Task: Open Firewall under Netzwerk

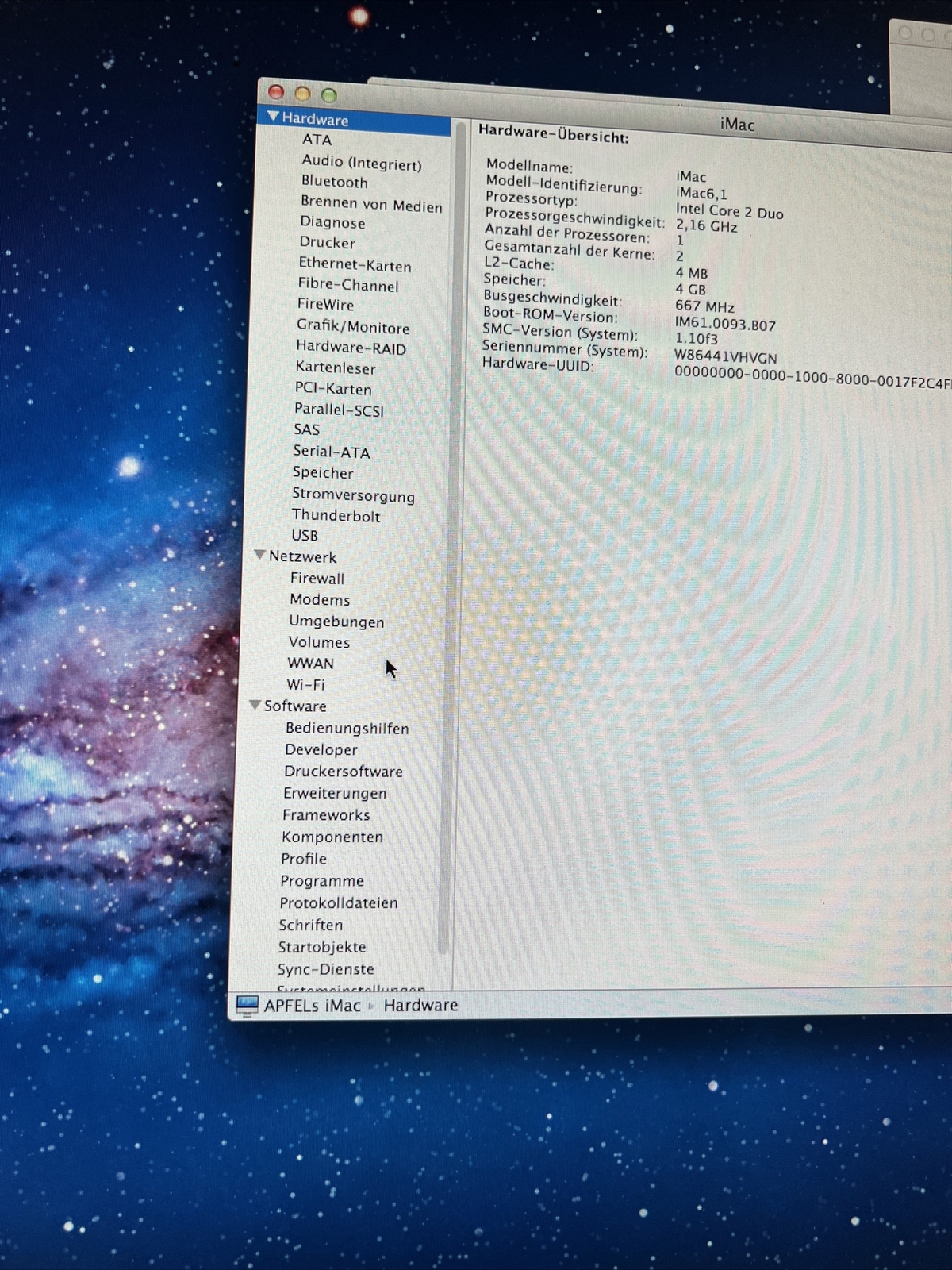Action: click(x=317, y=579)
